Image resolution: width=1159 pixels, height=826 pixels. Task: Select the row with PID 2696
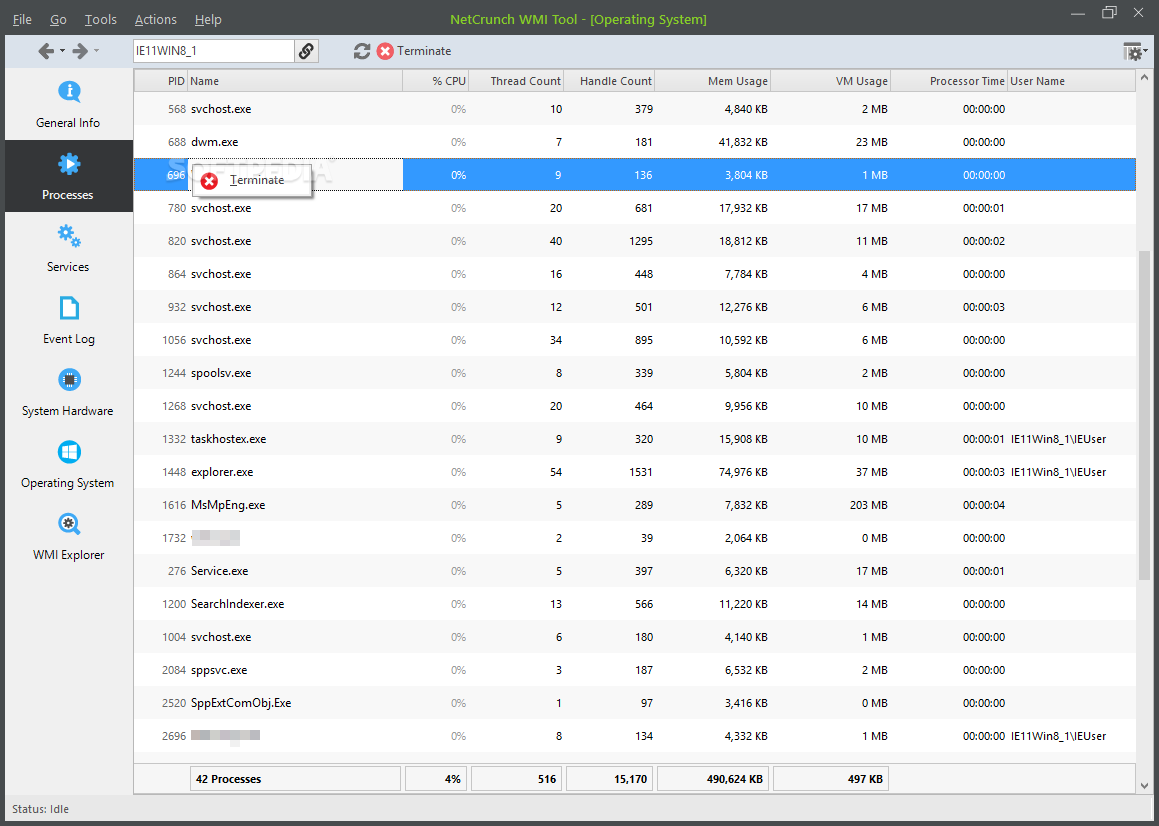(634, 736)
